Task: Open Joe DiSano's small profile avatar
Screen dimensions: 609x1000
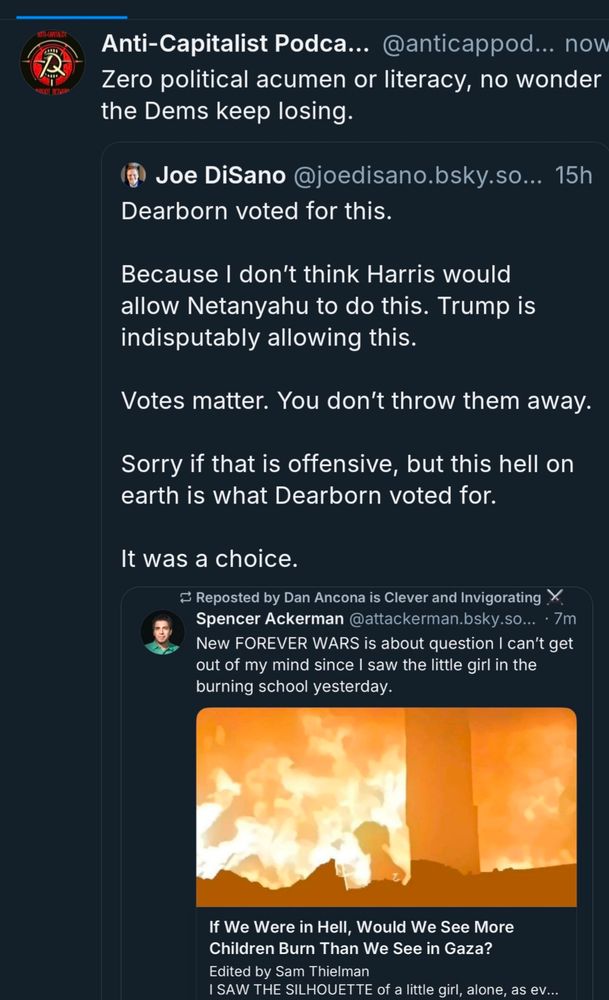Action: (x=133, y=175)
